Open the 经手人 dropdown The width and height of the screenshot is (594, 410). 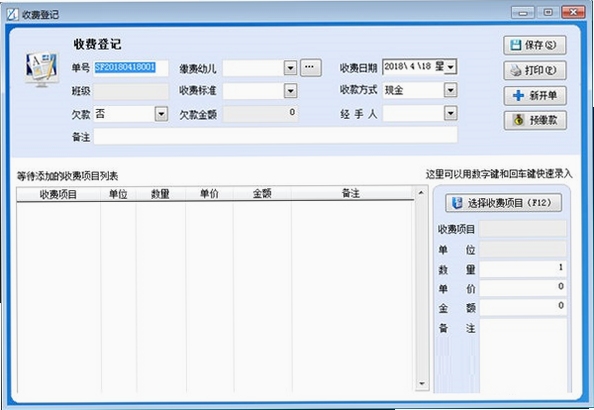450,113
